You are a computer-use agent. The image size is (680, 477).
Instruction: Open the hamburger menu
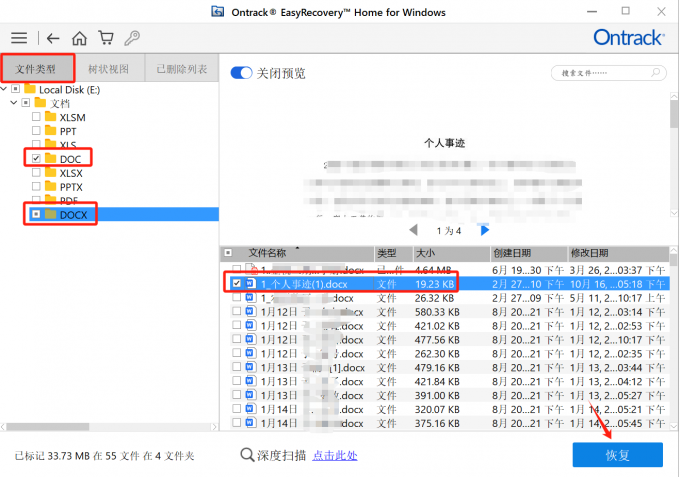click(x=19, y=38)
